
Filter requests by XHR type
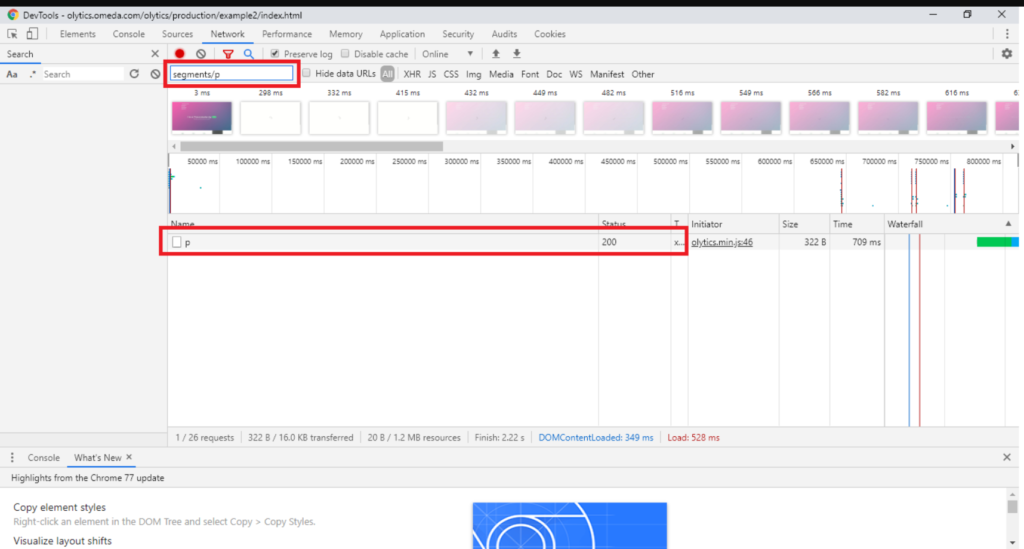click(x=412, y=74)
